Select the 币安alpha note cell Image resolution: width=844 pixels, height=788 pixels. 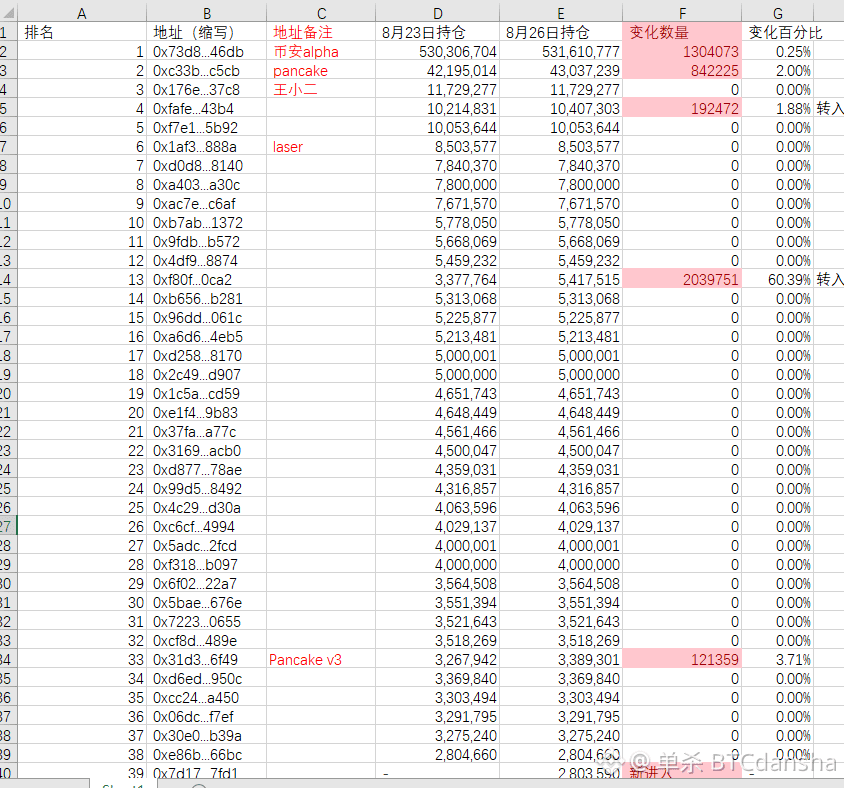click(321, 52)
